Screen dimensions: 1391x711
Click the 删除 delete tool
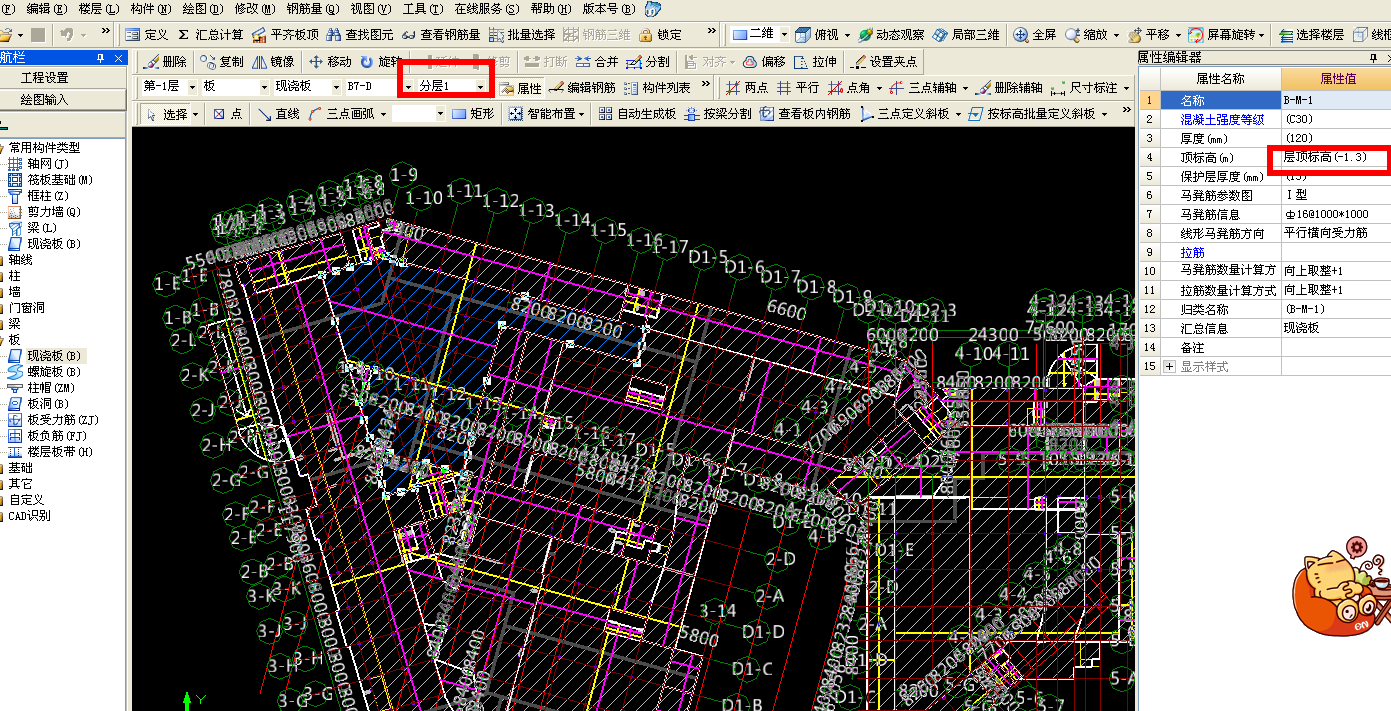coord(165,61)
